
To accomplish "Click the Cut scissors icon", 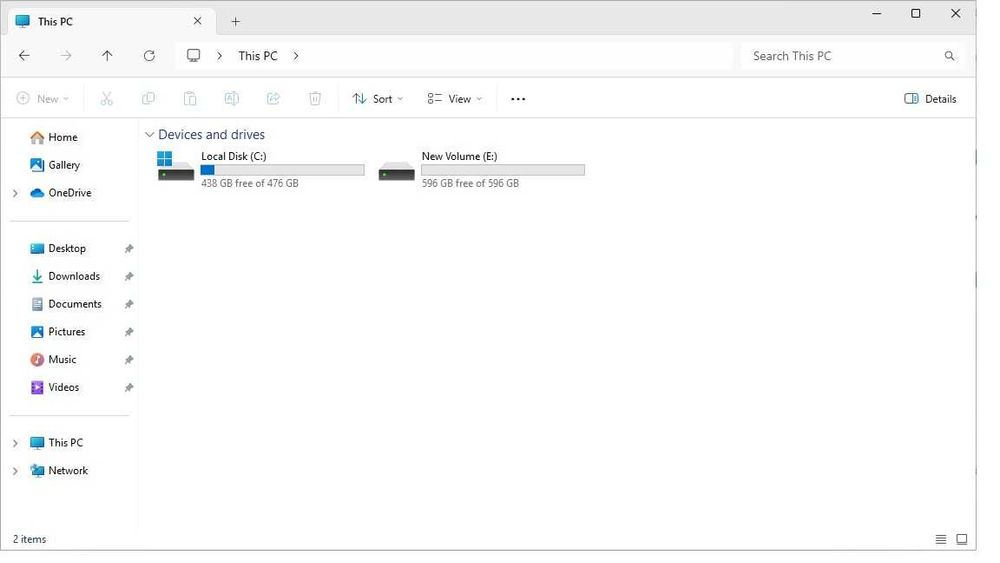I will (x=107, y=98).
